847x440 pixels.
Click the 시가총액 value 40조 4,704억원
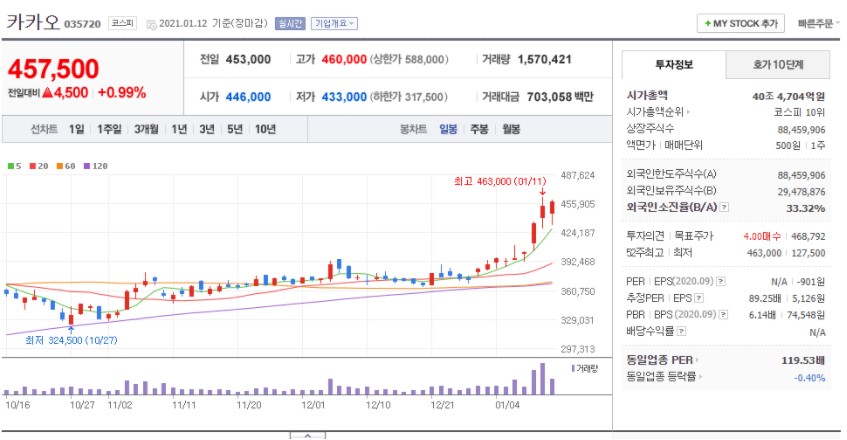[x=788, y=97]
